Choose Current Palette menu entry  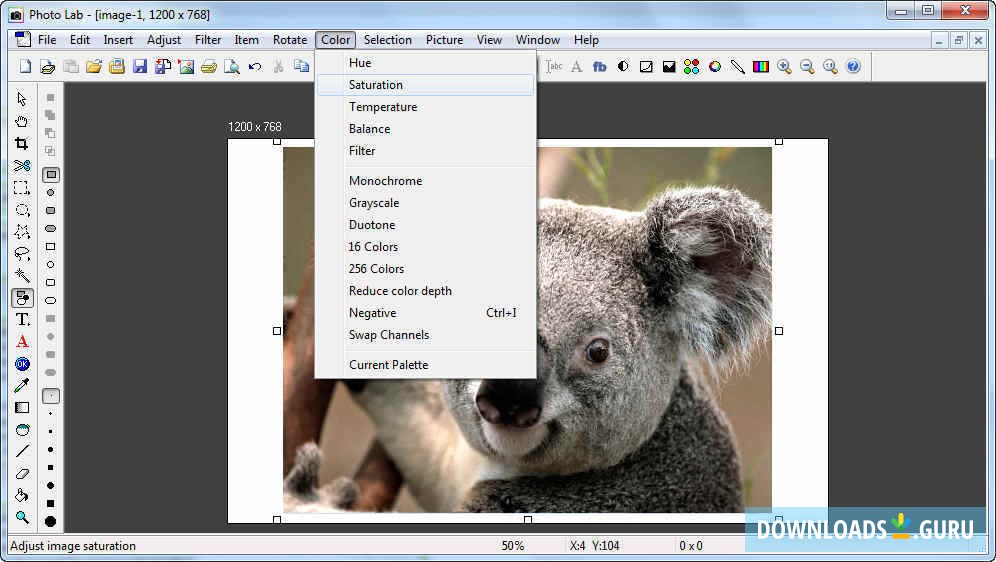pos(426,365)
